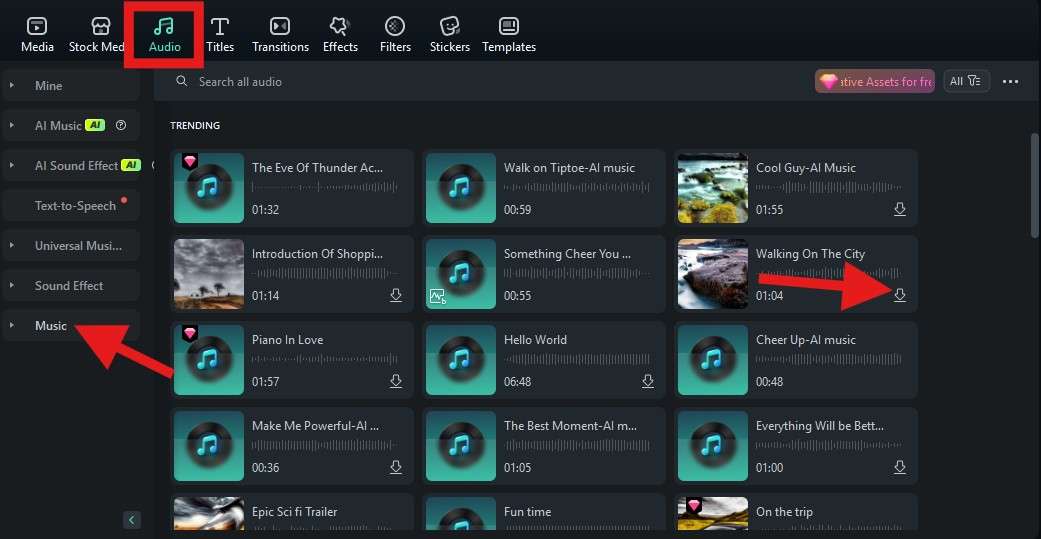Expand the AI Sound Effect category arrow

pos(11,165)
